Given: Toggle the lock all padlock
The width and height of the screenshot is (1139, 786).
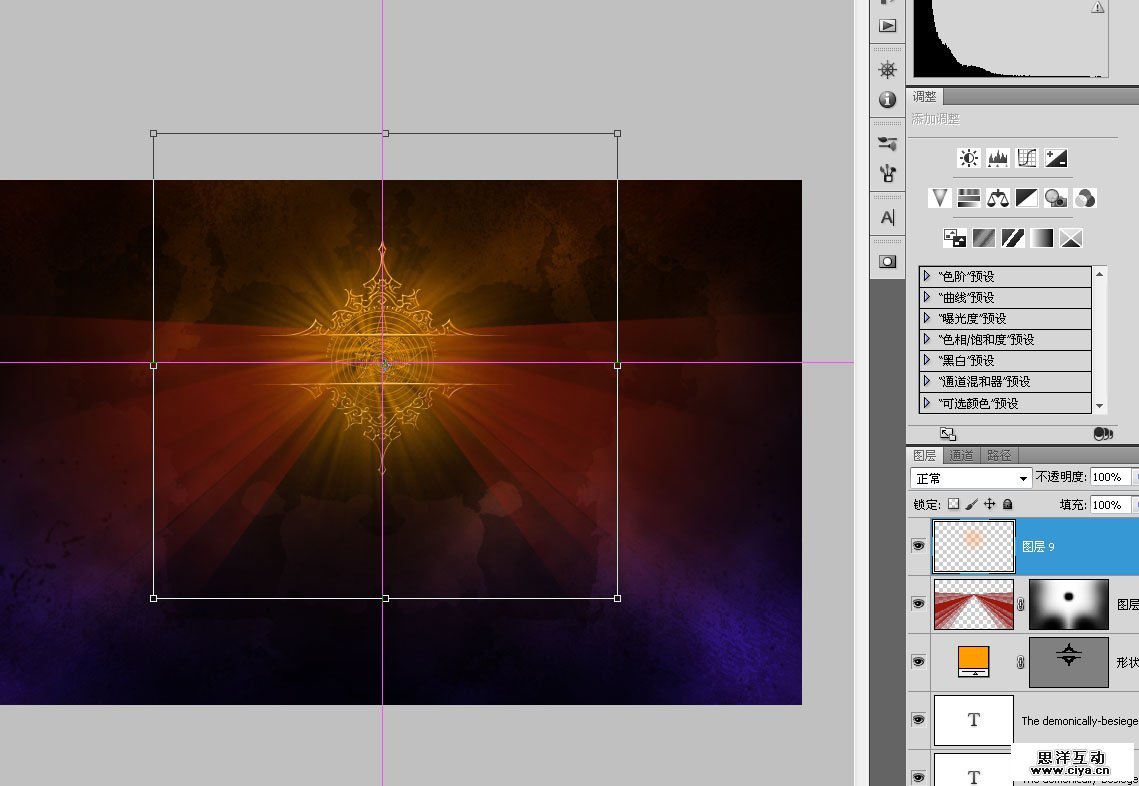Looking at the screenshot, I should tap(1007, 505).
